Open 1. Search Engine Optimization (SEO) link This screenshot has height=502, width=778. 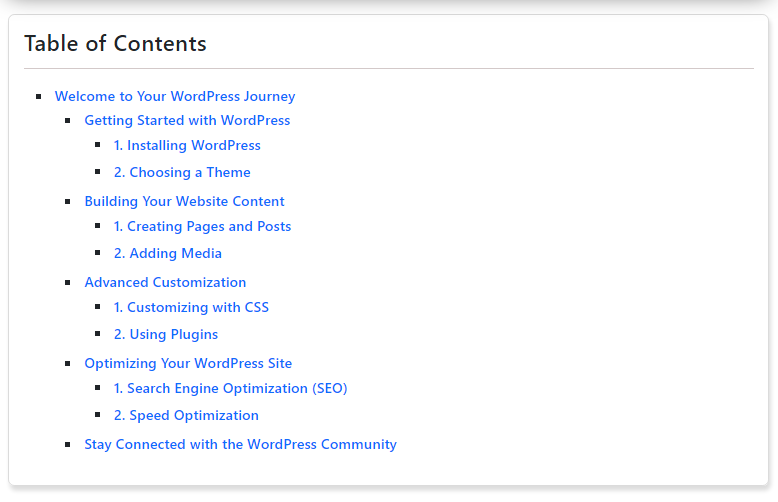[230, 388]
